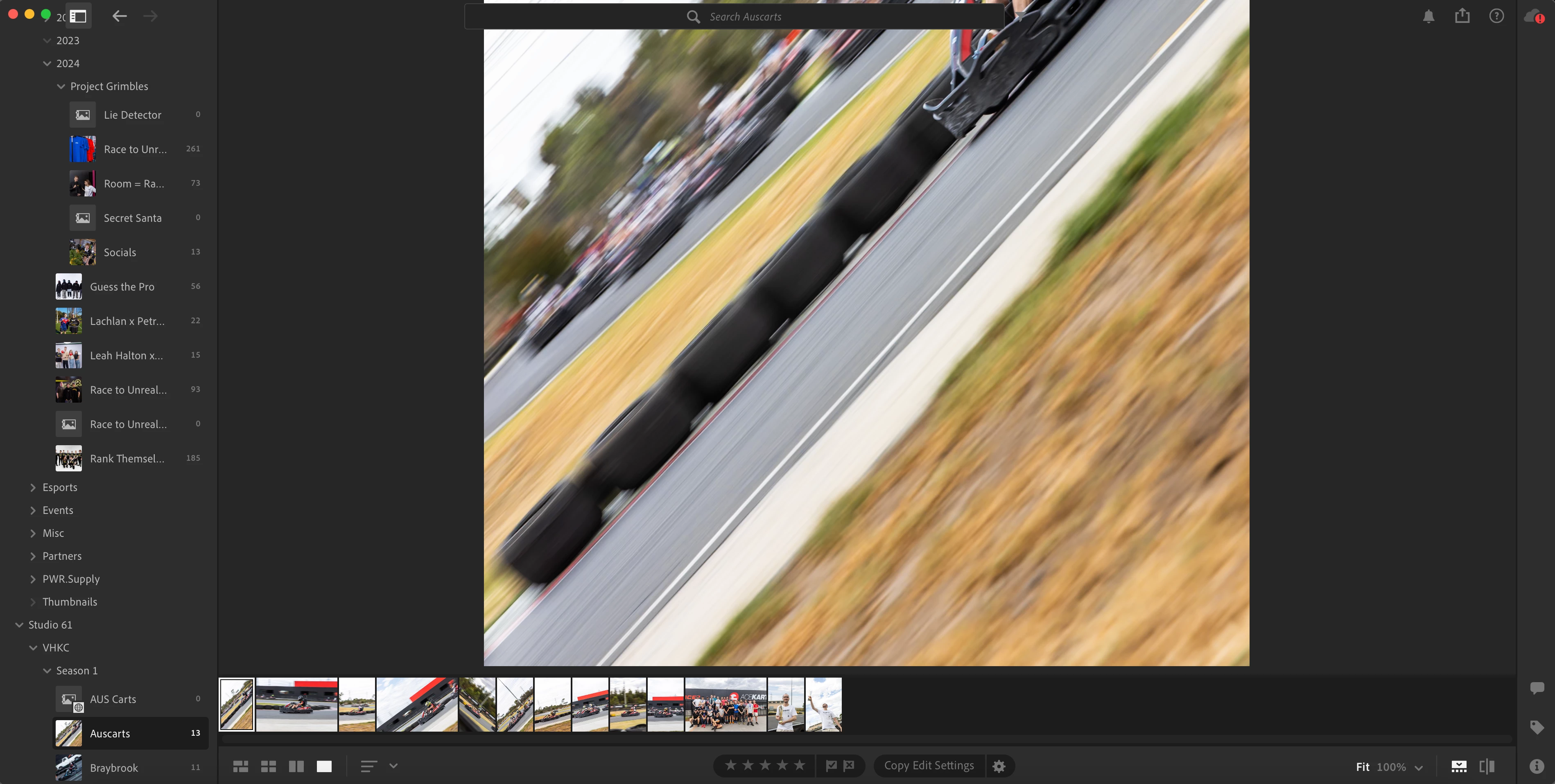Click Copy Edit Settings button
This screenshot has width=1555, height=784.
click(x=929, y=765)
